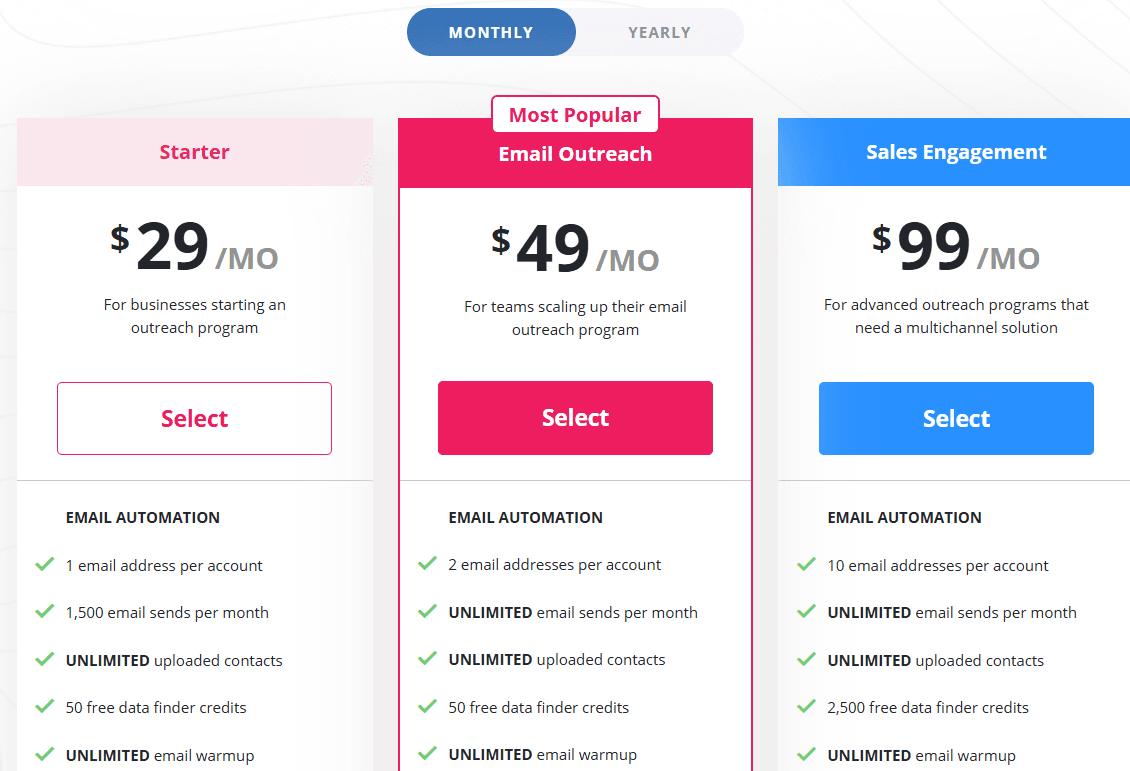Image resolution: width=1130 pixels, height=771 pixels.
Task: Click the checkmark next to '1,500 email sends per month'
Action: pyautogui.click(x=44, y=613)
